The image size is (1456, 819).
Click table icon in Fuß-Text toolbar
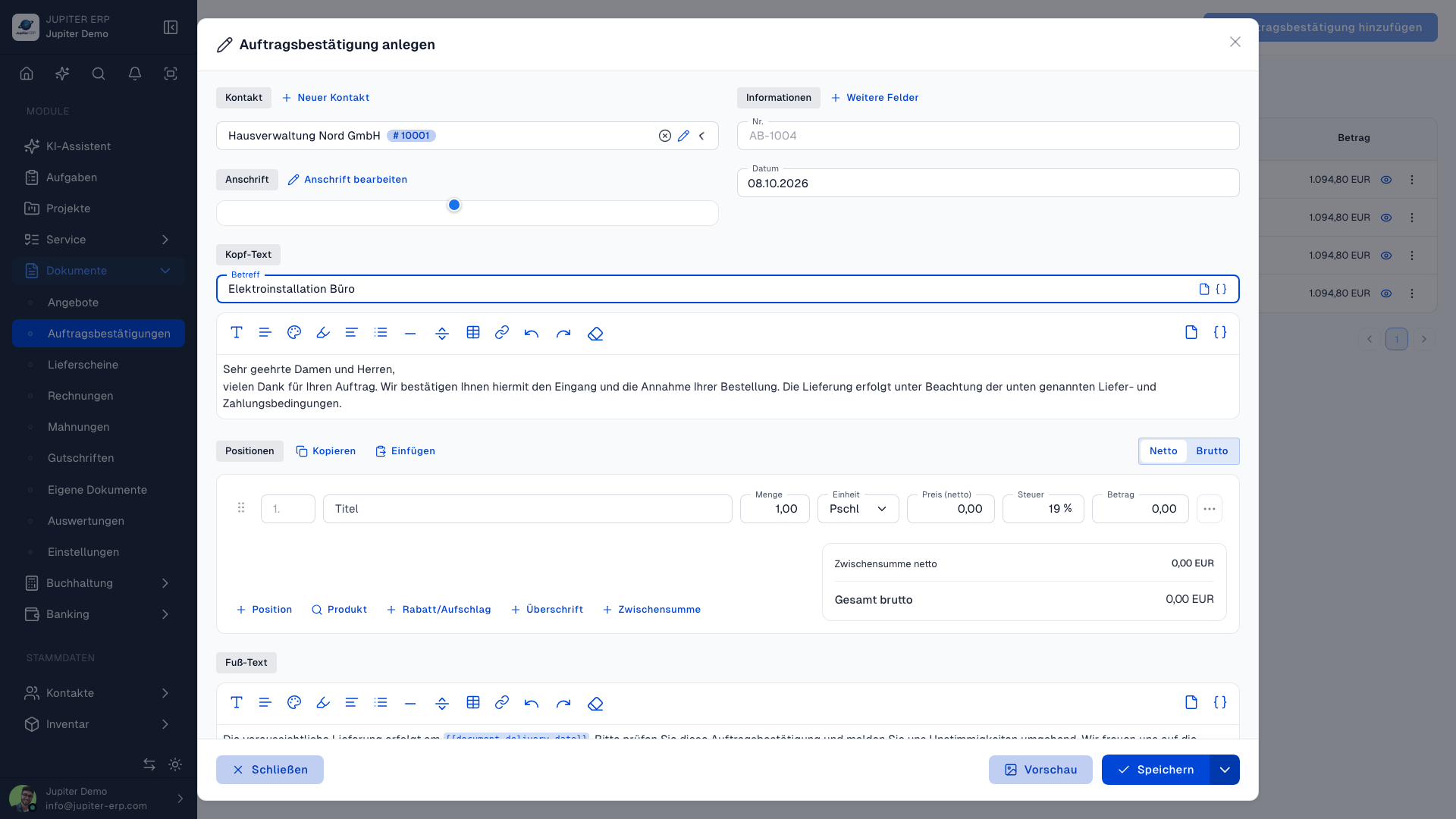click(473, 703)
